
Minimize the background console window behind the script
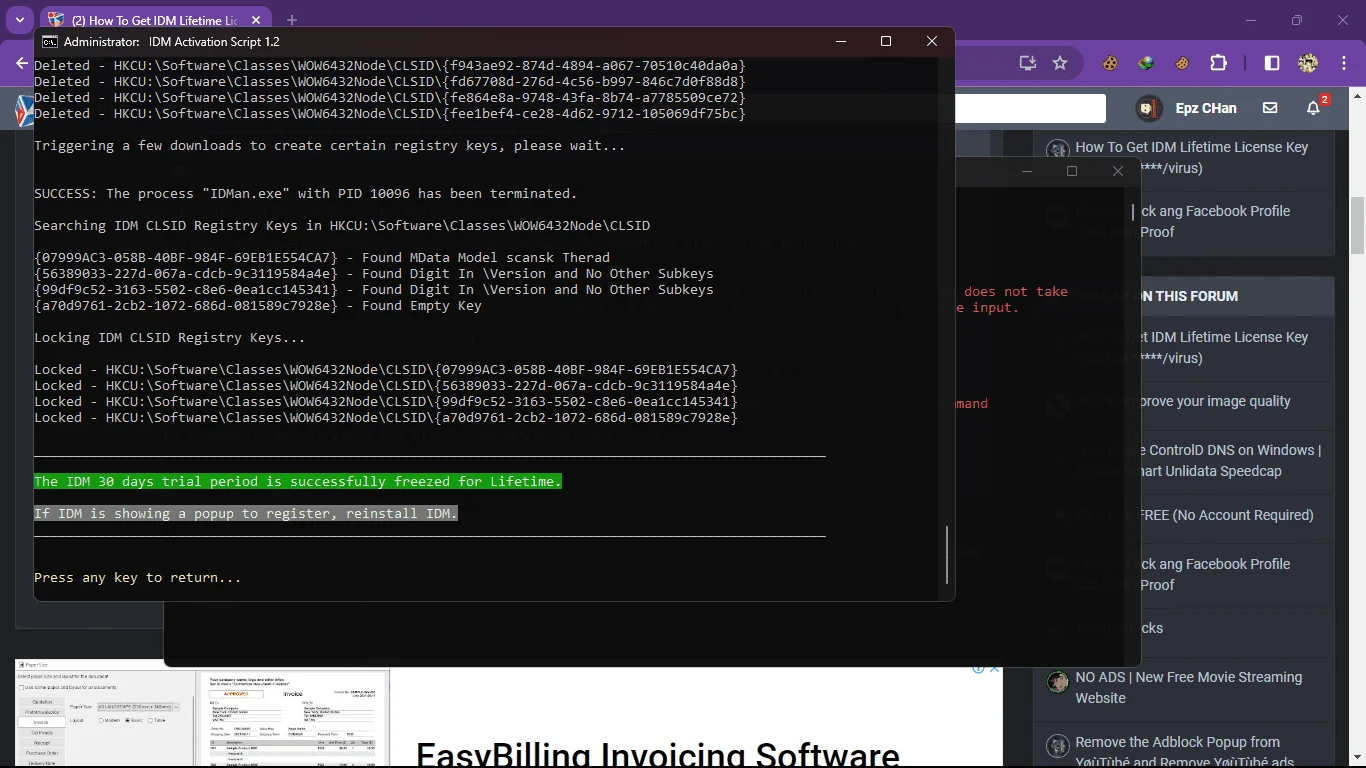(x=1026, y=171)
